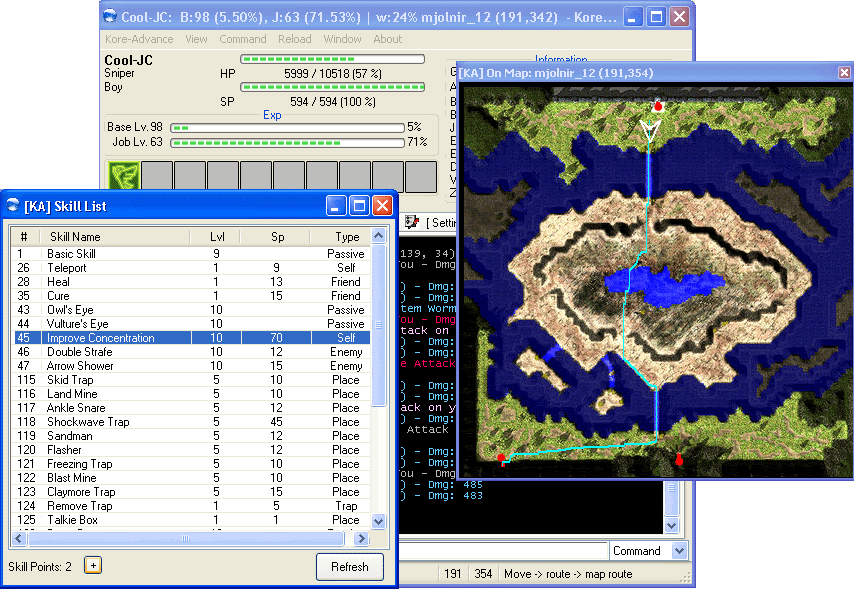The width and height of the screenshot is (854, 589).
Task: Click scroll down arrow in Skill List
Action: click(379, 521)
